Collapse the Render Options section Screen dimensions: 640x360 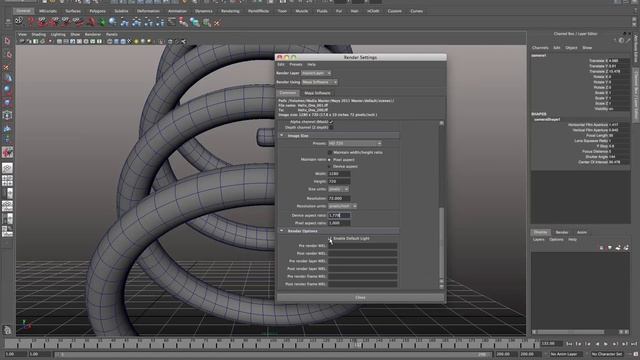coord(282,231)
